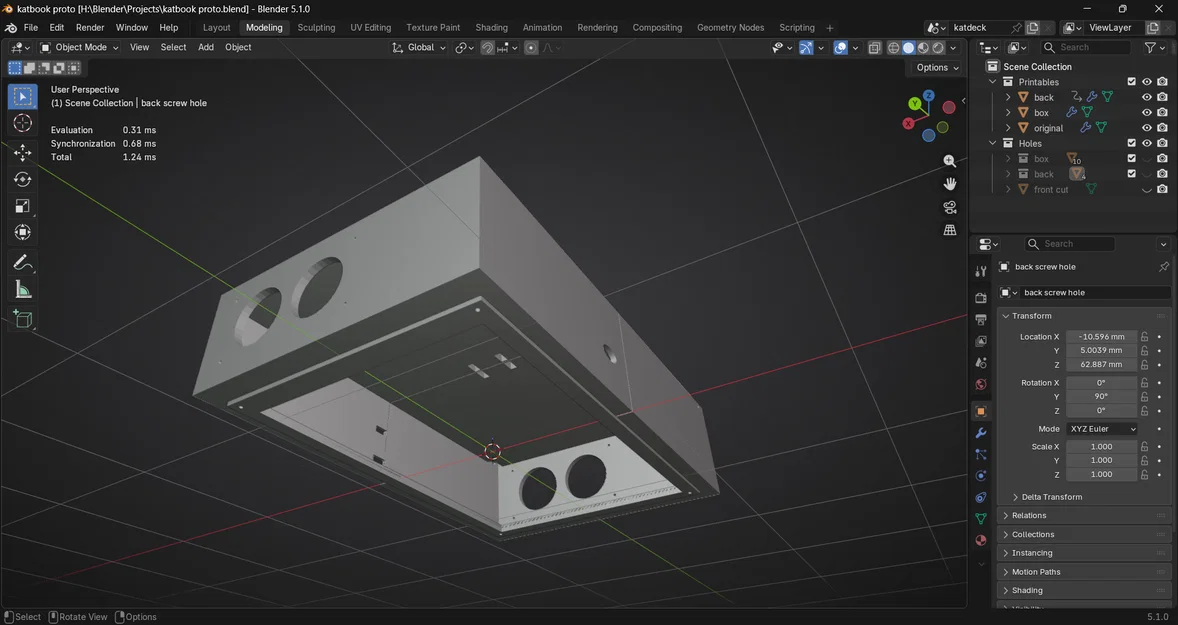Click the viewport pan hand icon
The image size is (1178, 625).
click(x=950, y=184)
